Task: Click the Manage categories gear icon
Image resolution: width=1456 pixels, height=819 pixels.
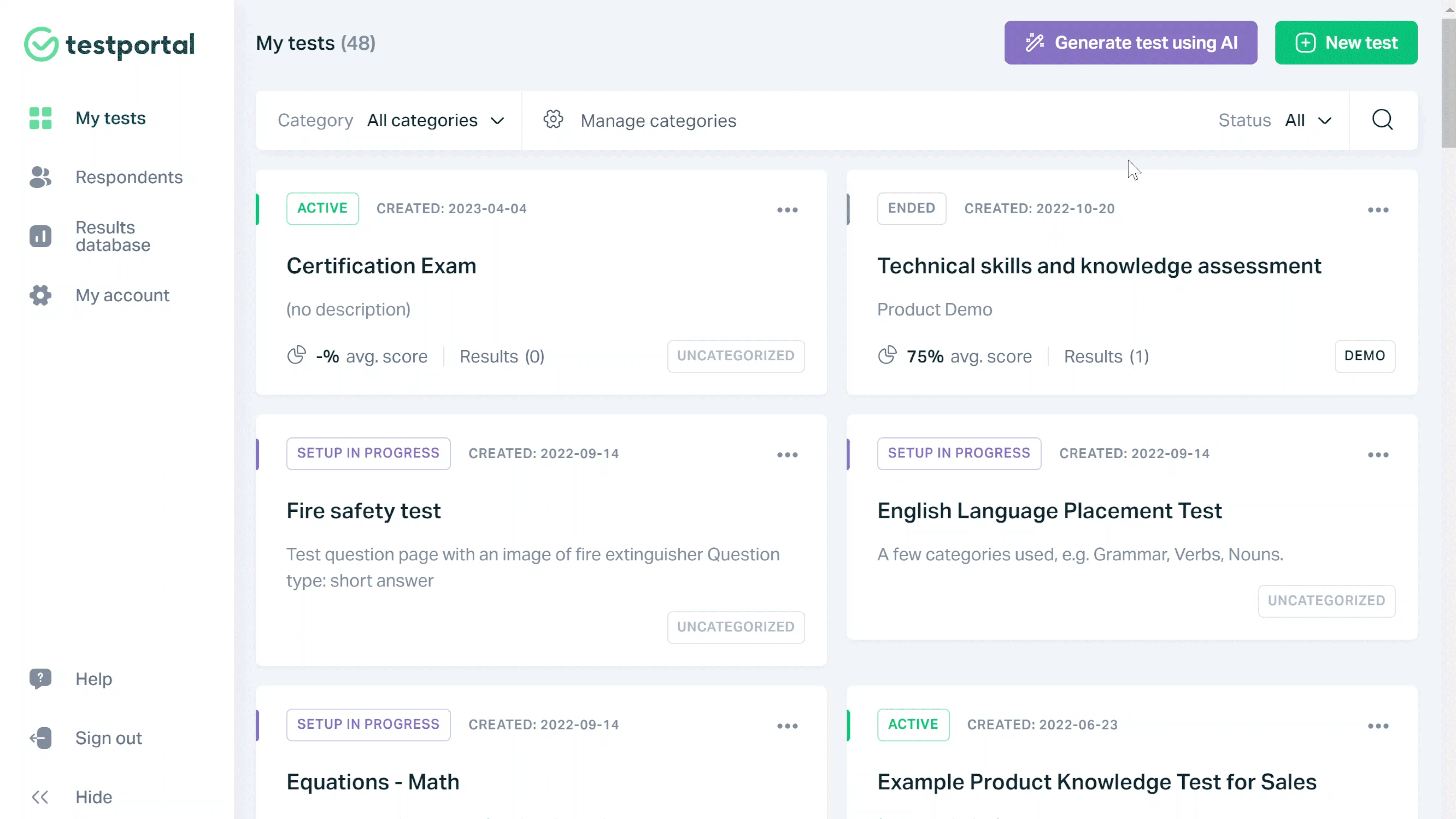Action: point(553,119)
